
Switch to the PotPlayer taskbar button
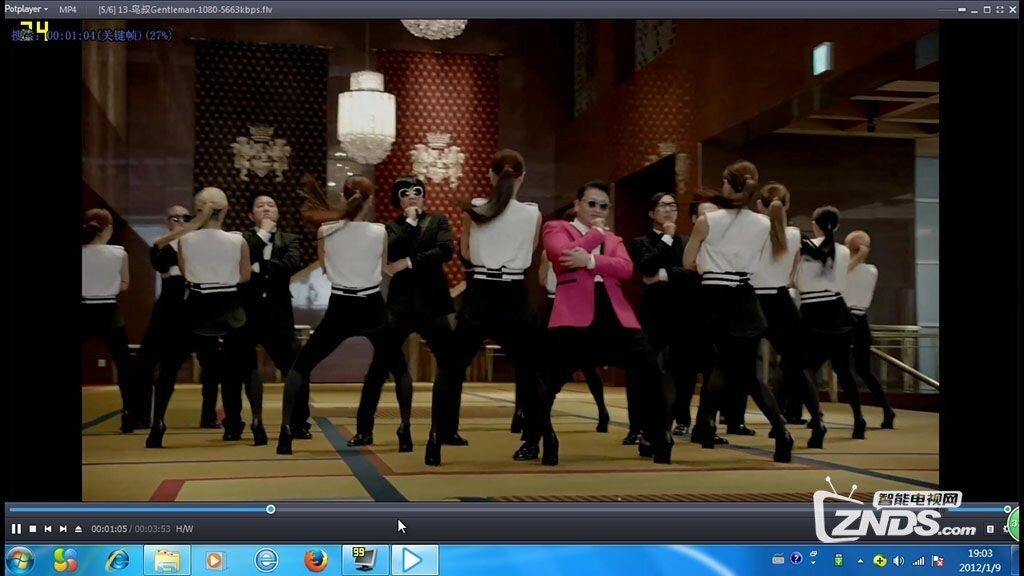tap(414, 560)
